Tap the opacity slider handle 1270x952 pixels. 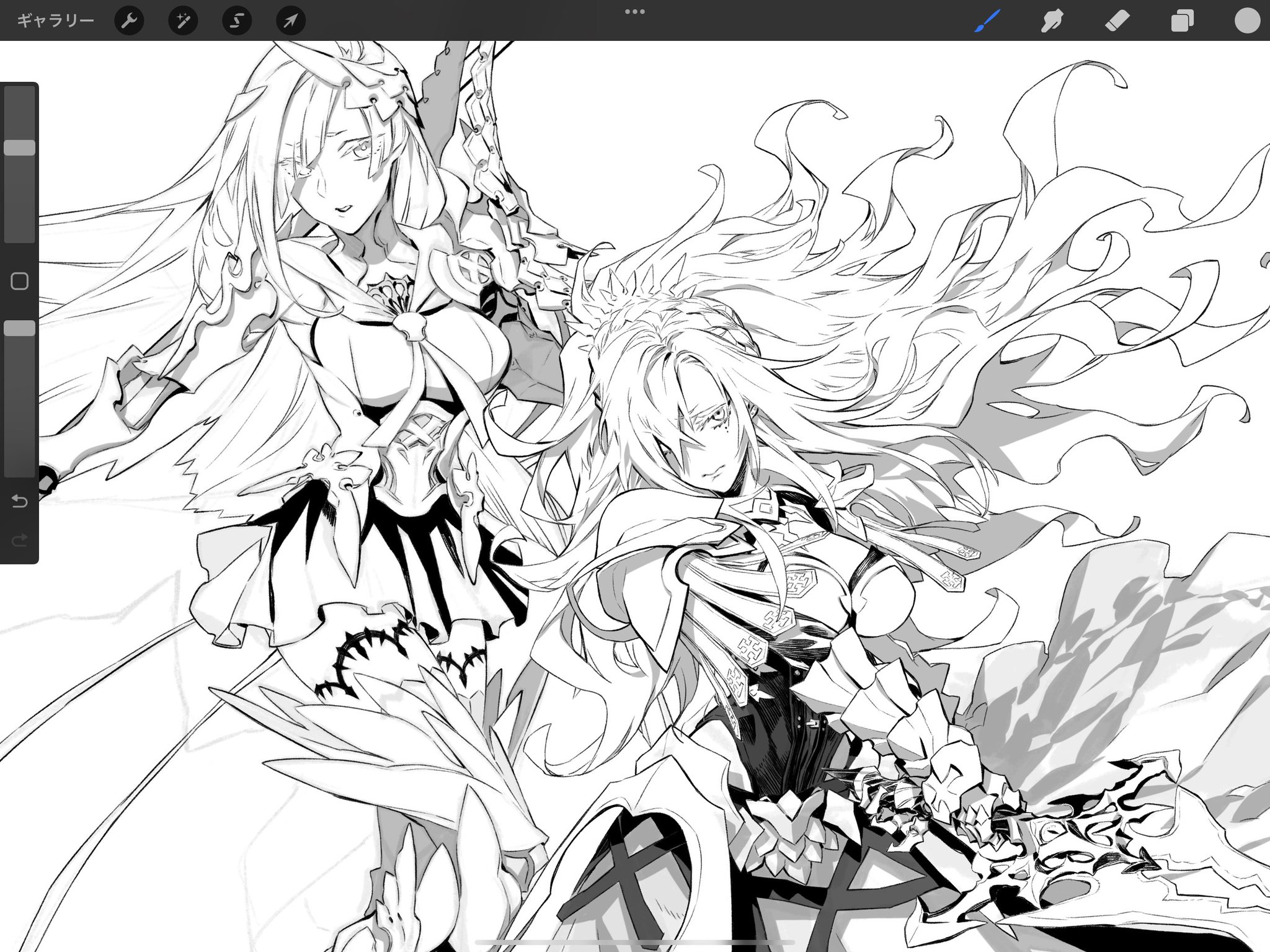click(x=20, y=329)
